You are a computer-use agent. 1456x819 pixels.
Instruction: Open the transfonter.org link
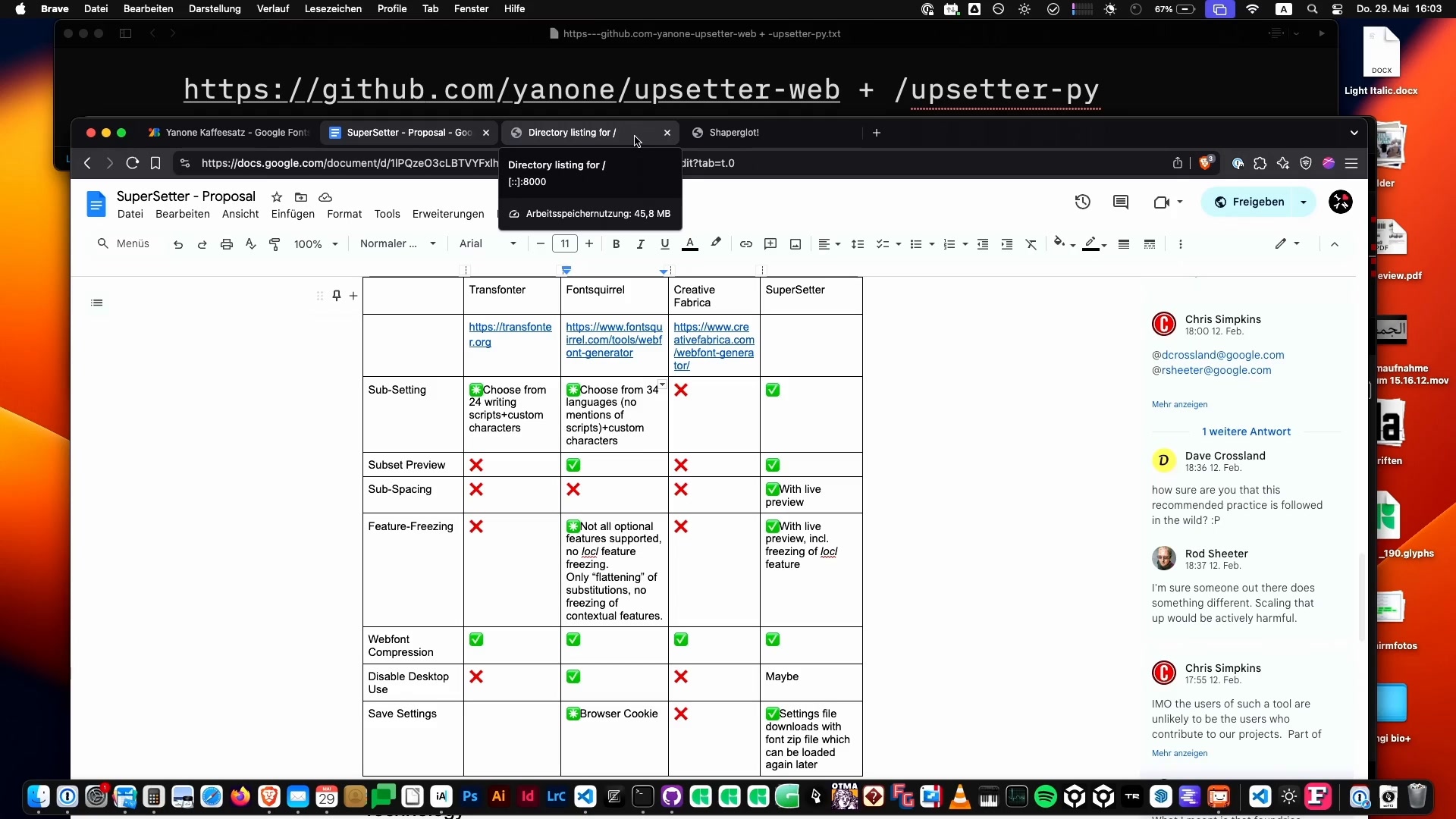tap(510, 334)
